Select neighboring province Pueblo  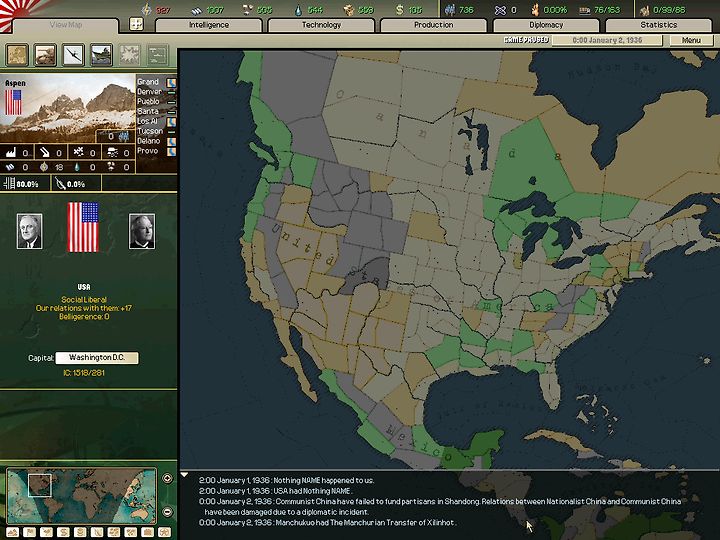pyautogui.click(x=156, y=101)
